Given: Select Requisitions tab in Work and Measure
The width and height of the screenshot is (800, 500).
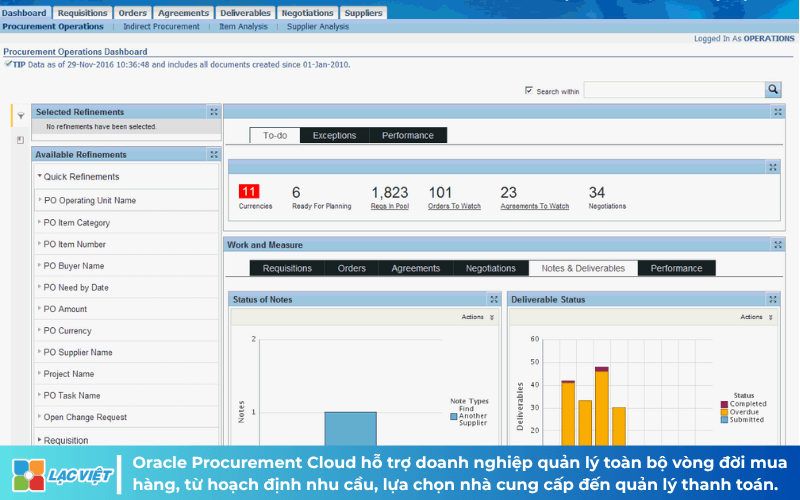Looking at the screenshot, I should click(x=287, y=268).
